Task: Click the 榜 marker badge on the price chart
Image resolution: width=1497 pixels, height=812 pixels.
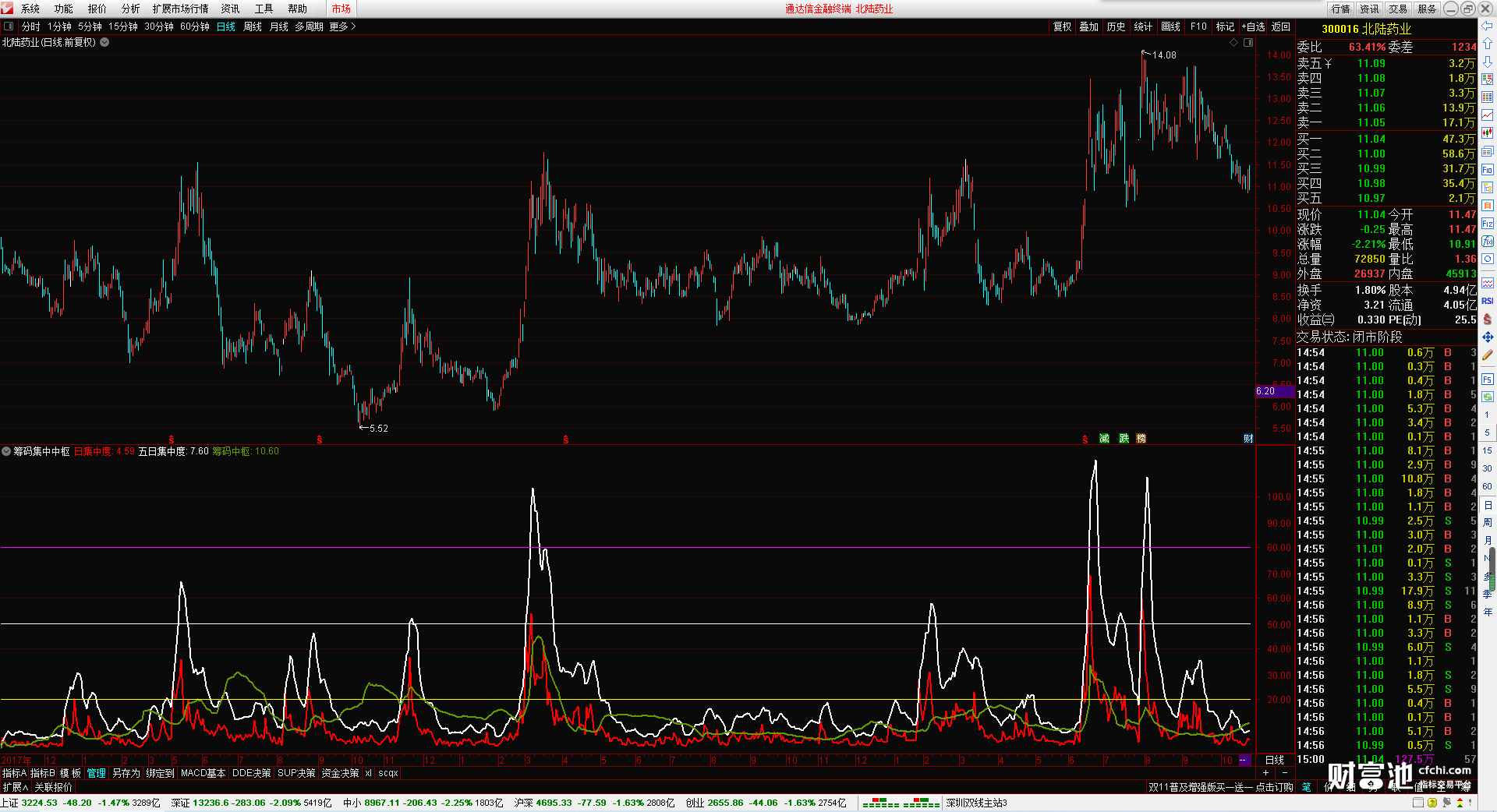Action: point(1141,439)
